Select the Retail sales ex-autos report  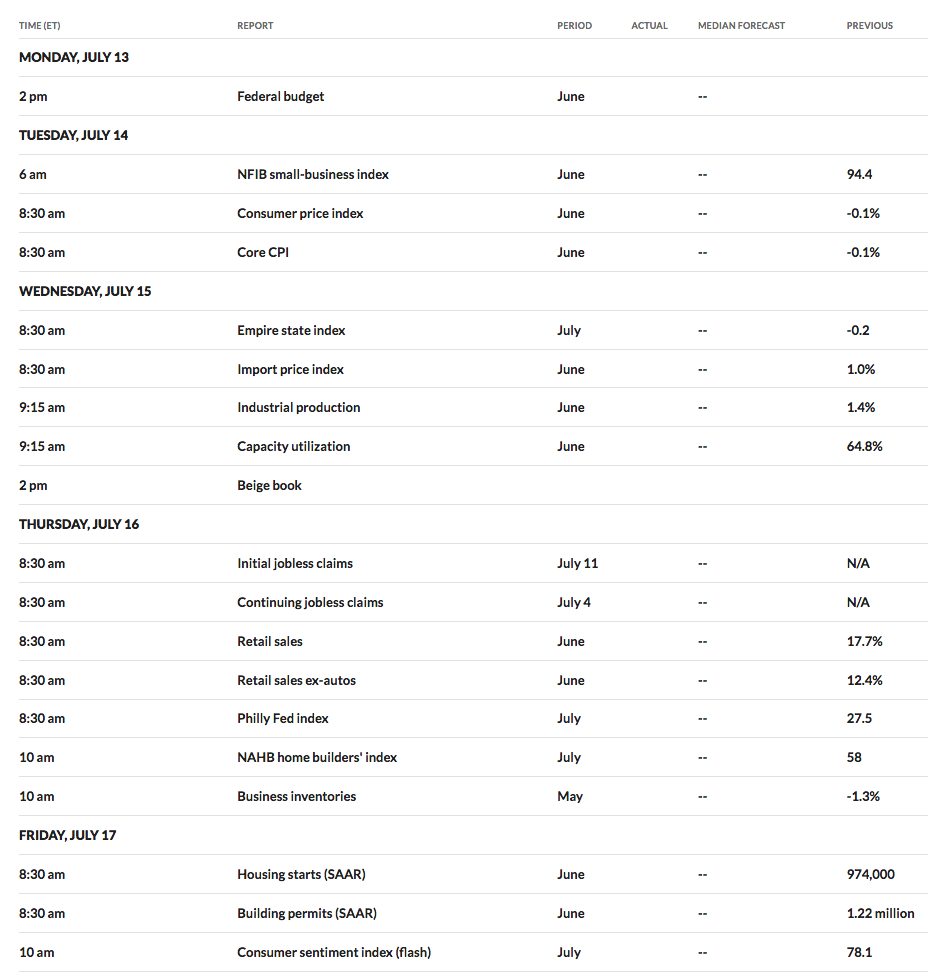tap(296, 681)
